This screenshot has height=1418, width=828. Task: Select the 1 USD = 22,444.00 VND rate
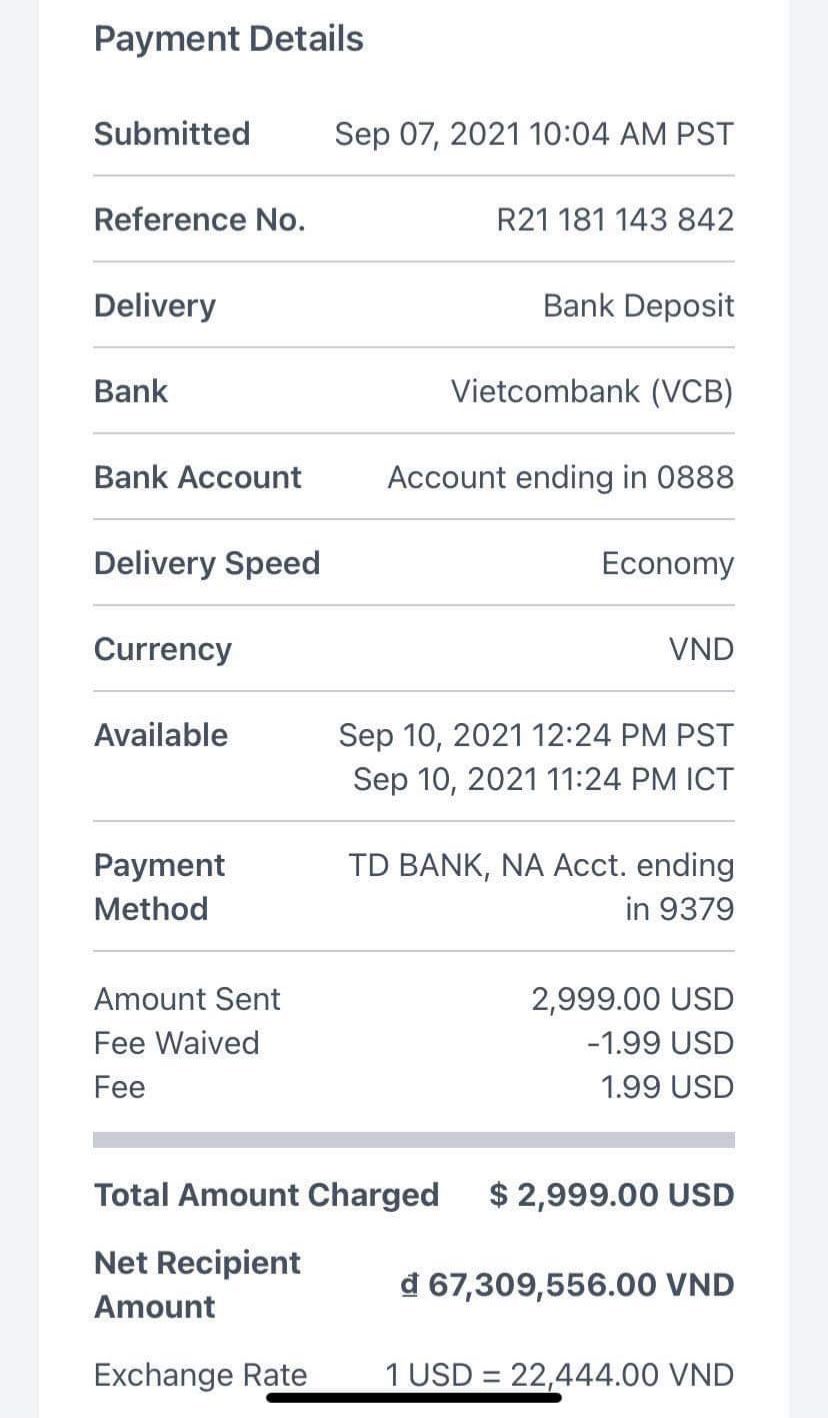point(559,1375)
